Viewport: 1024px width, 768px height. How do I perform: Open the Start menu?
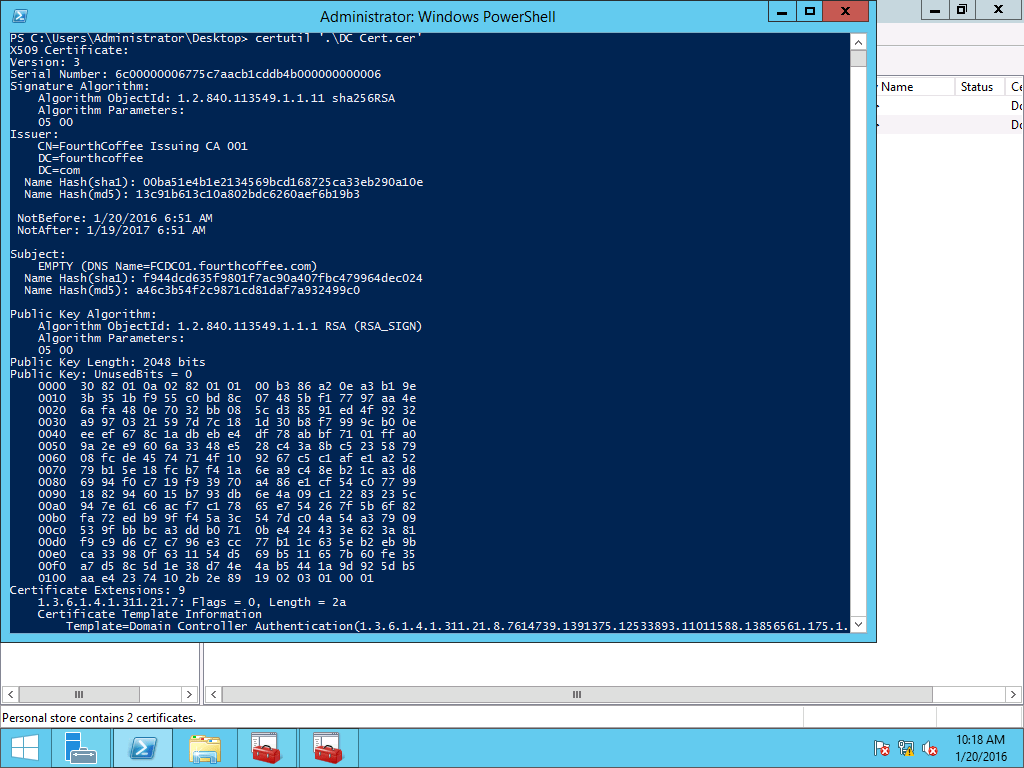click(x=24, y=747)
